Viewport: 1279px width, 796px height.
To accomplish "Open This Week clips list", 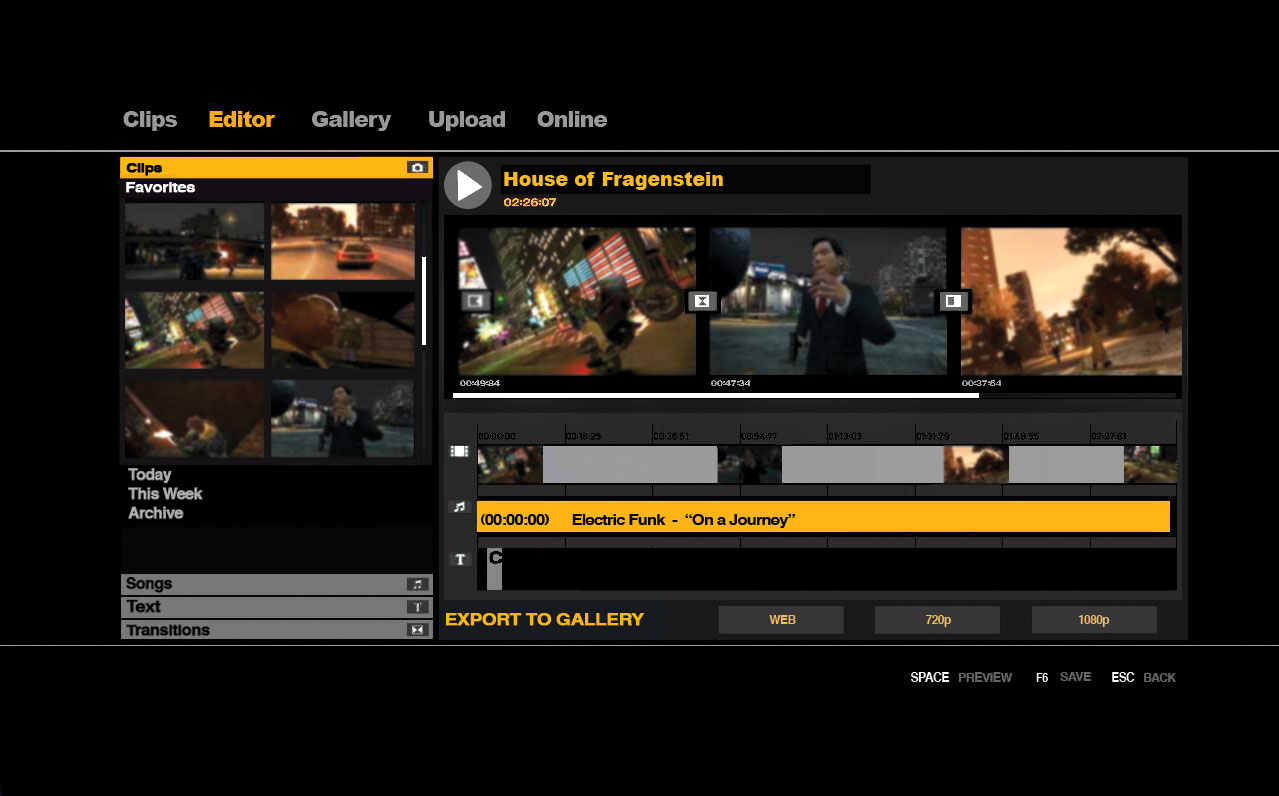I will (165, 494).
